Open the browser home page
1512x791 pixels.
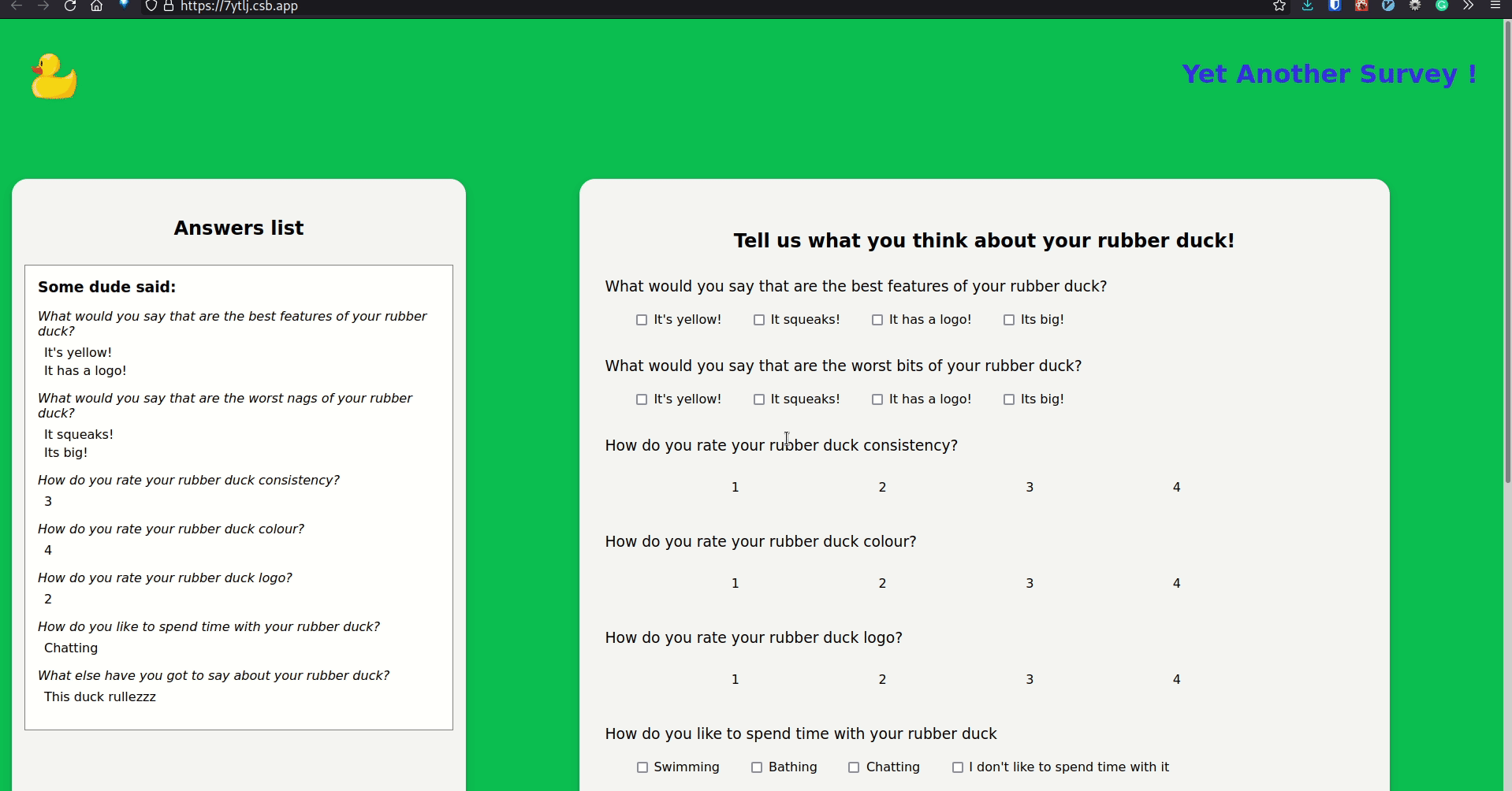tap(96, 6)
